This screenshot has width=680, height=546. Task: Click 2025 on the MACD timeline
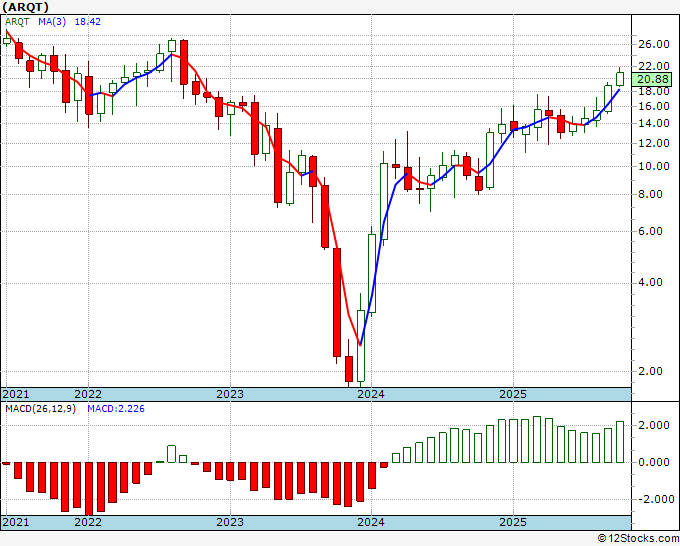513,522
